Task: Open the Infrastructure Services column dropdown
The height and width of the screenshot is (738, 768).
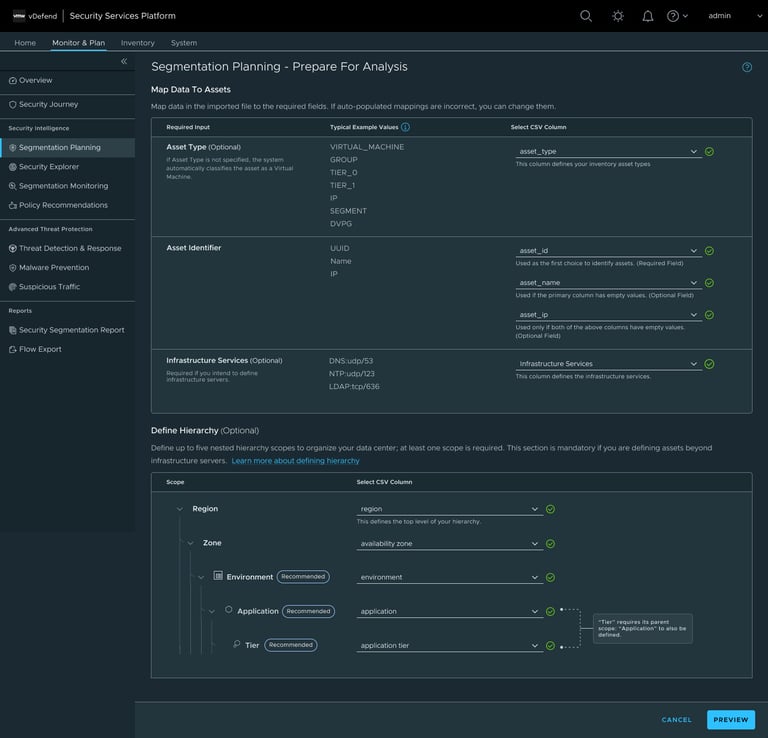Action: pos(608,364)
